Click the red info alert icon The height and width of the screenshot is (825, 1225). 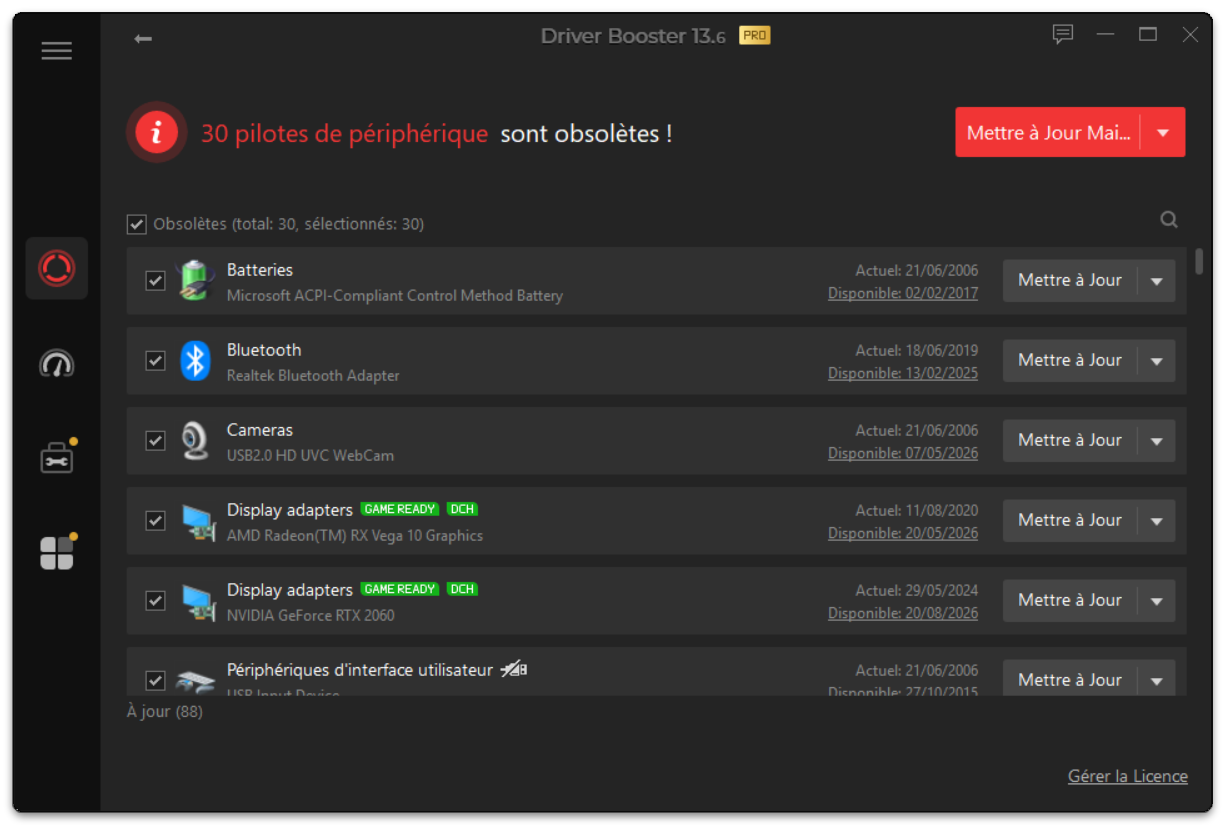point(156,132)
